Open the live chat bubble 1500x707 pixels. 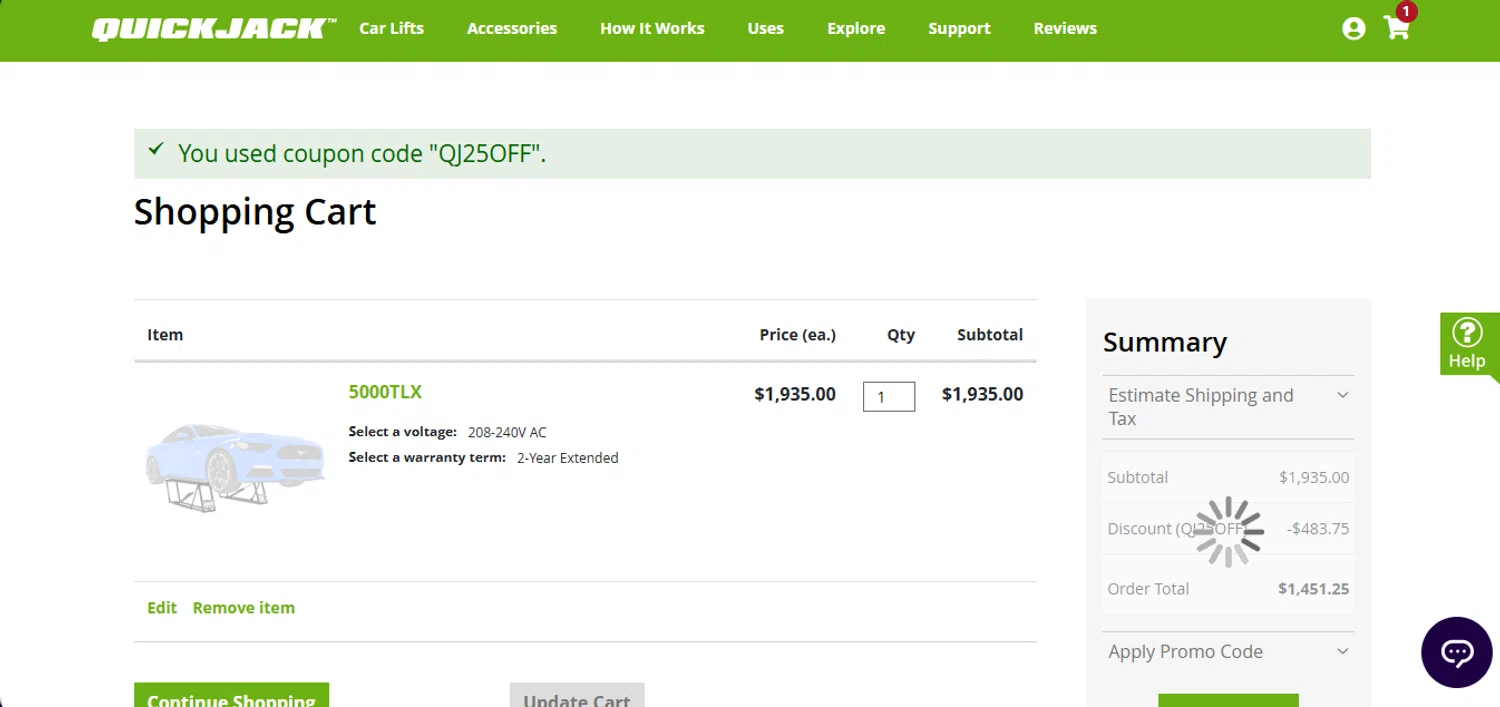pyautogui.click(x=1457, y=652)
